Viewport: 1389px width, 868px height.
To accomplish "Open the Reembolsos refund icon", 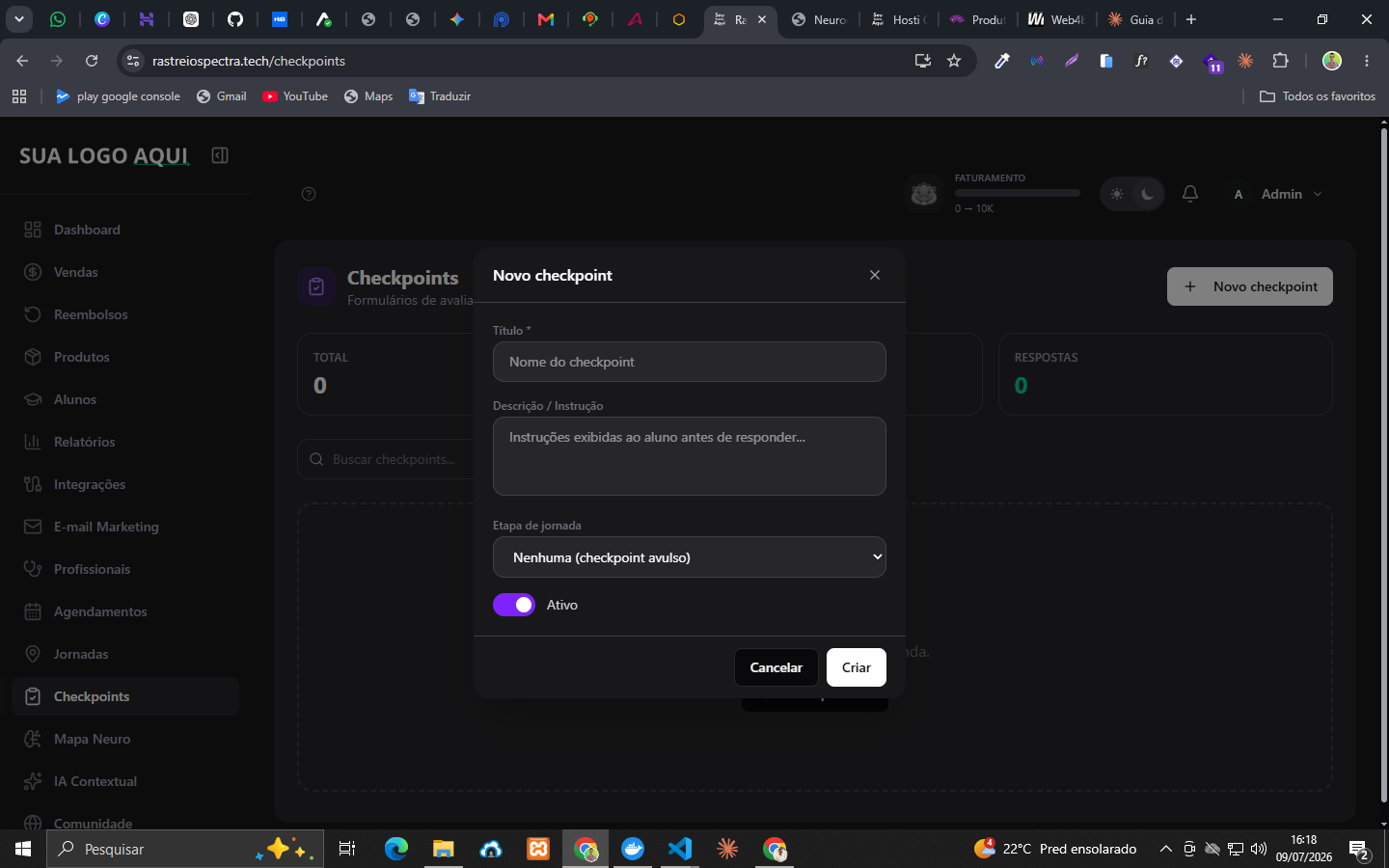I will click(33, 314).
